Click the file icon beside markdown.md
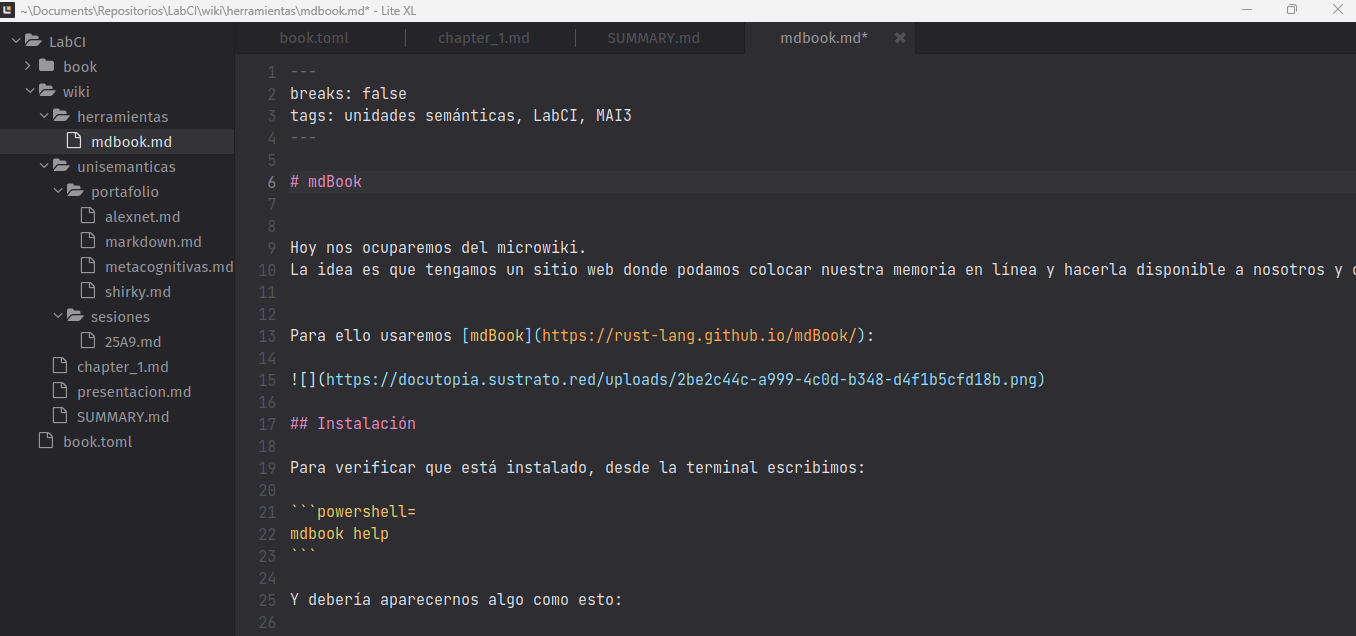 click(87, 241)
